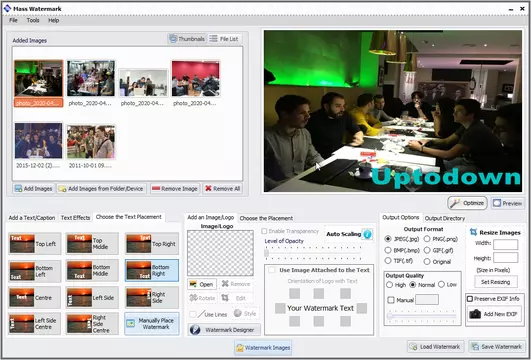Set output quality to High
531x360 pixels.
pyautogui.click(x=389, y=285)
